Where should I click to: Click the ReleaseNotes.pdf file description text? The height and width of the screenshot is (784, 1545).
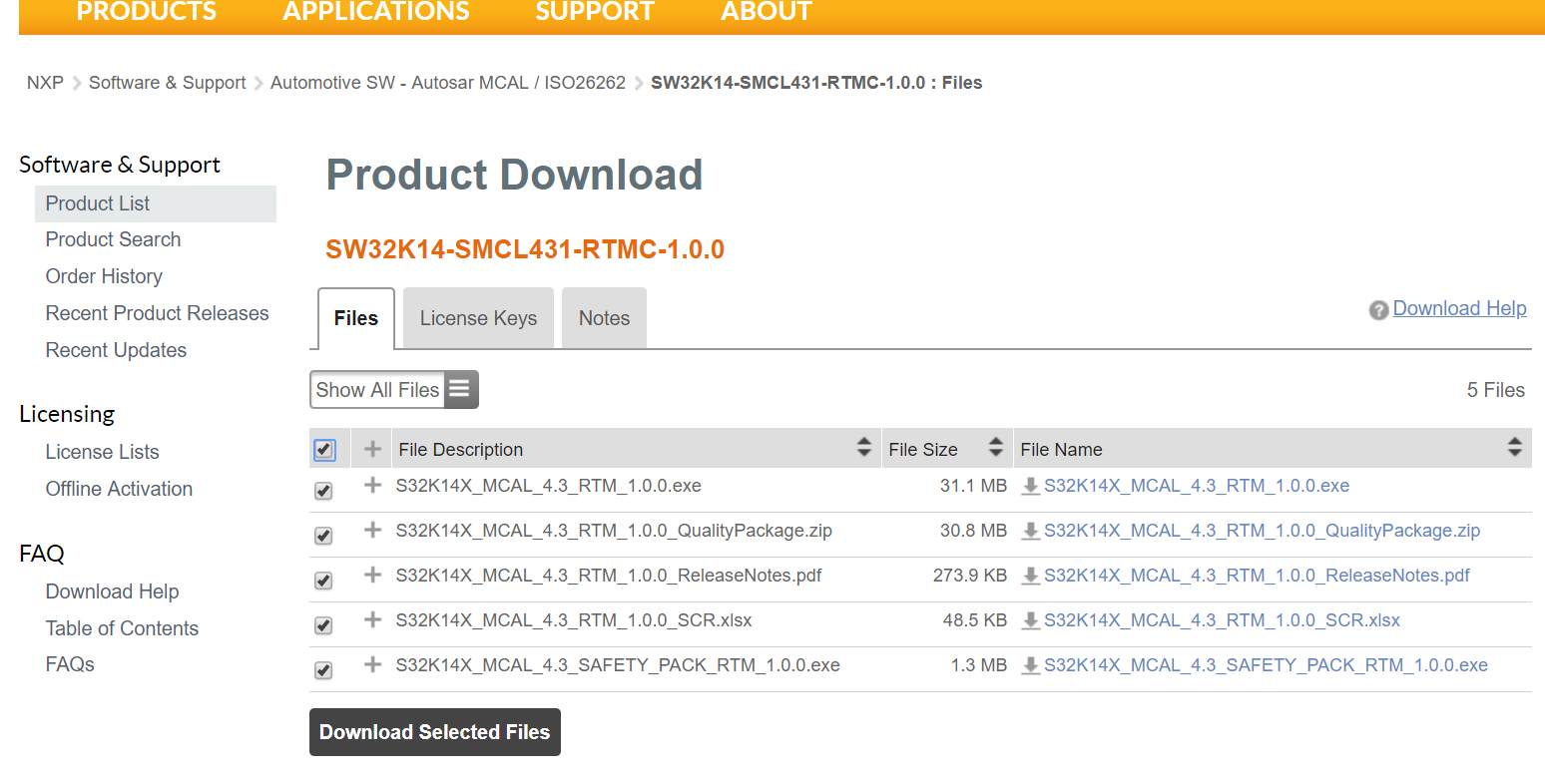coord(609,576)
